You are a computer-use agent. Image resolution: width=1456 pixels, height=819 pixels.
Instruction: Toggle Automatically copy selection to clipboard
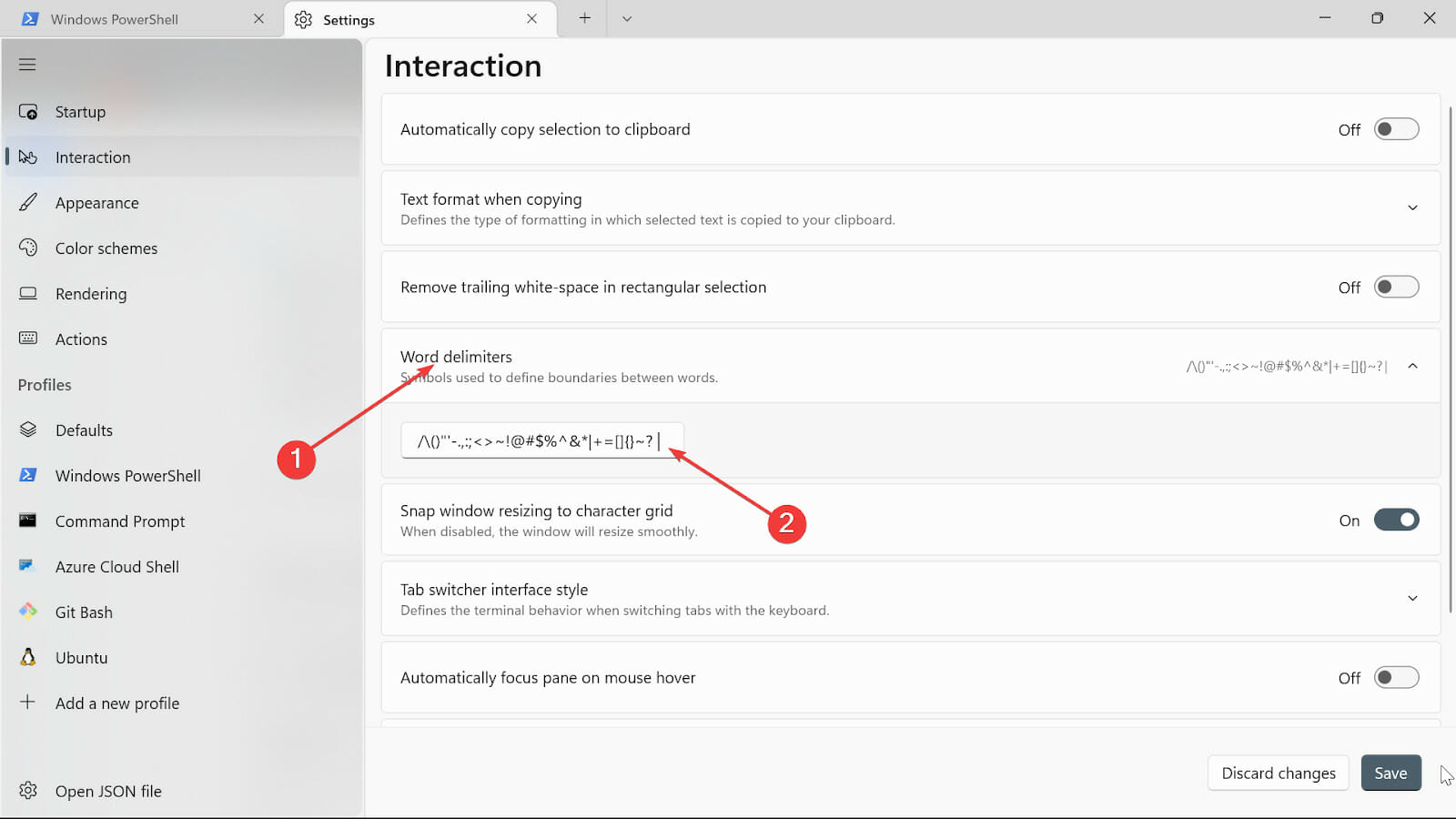pyautogui.click(x=1396, y=129)
